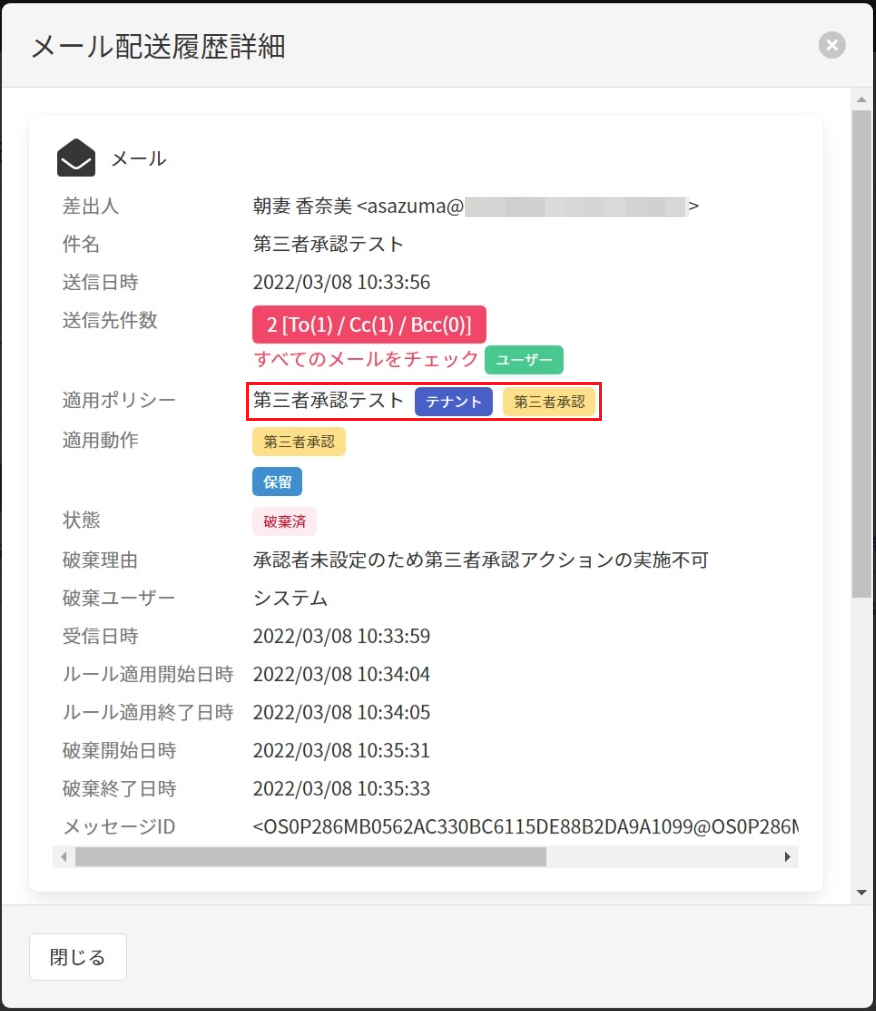
Task: Click vertical scrollbar down arrow
Action: 860,892
